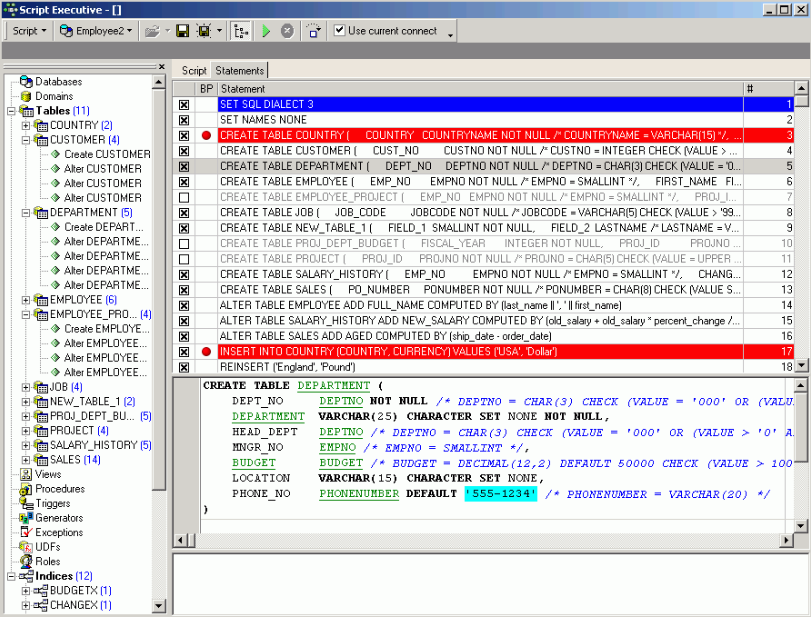
Task: Click the Generators icon in the tree
Action: 26,518
